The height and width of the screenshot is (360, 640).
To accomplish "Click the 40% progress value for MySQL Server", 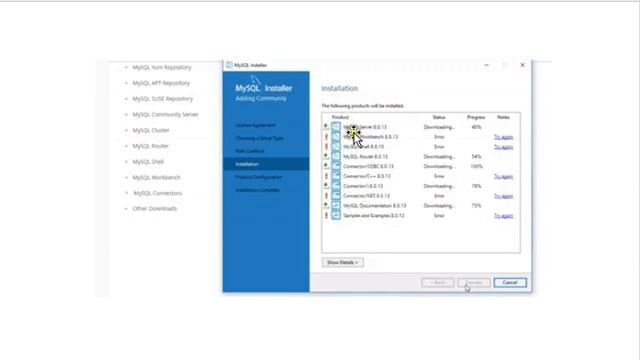I will (476, 127).
